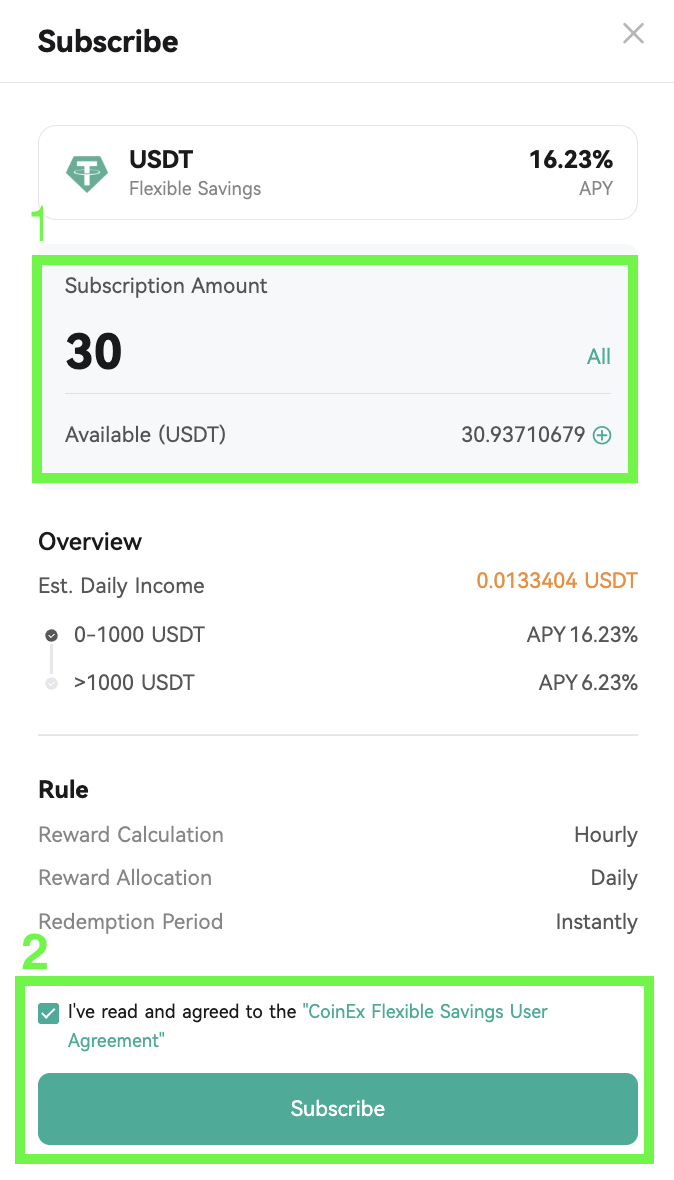Click the 0.0133404 USDT estimated daily income
The image size is (674, 1180).
pyautogui.click(x=557, y=581)
